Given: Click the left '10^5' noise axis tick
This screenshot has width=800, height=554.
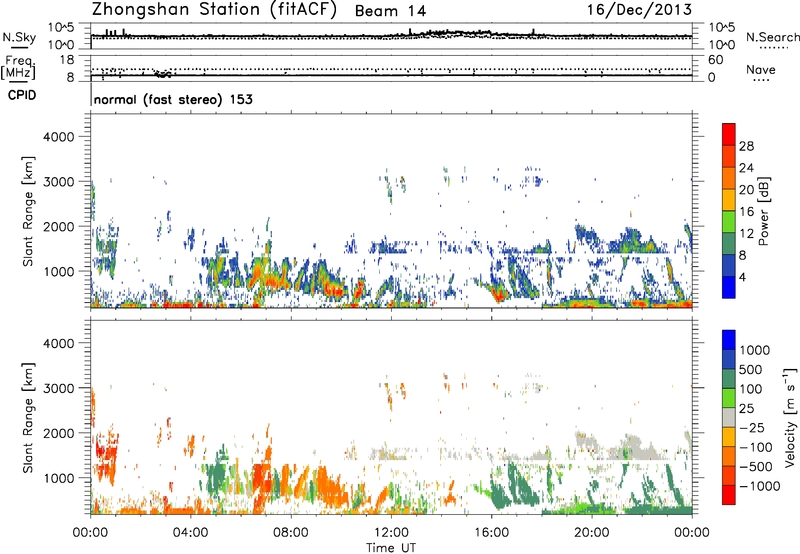Looking at the screenshot, I should (x=61, y=28).
